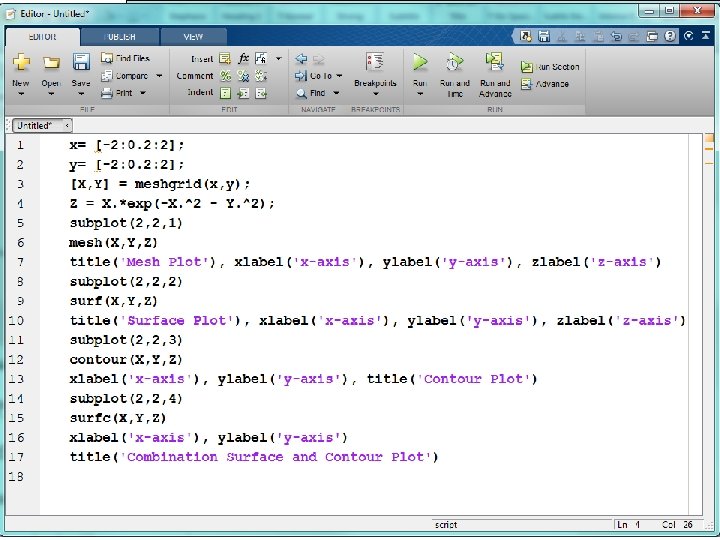This screenshot has width=720, height=540.
Task: Click the 'mesh(X,Y,Z)' code line
Action: [113, 242]
